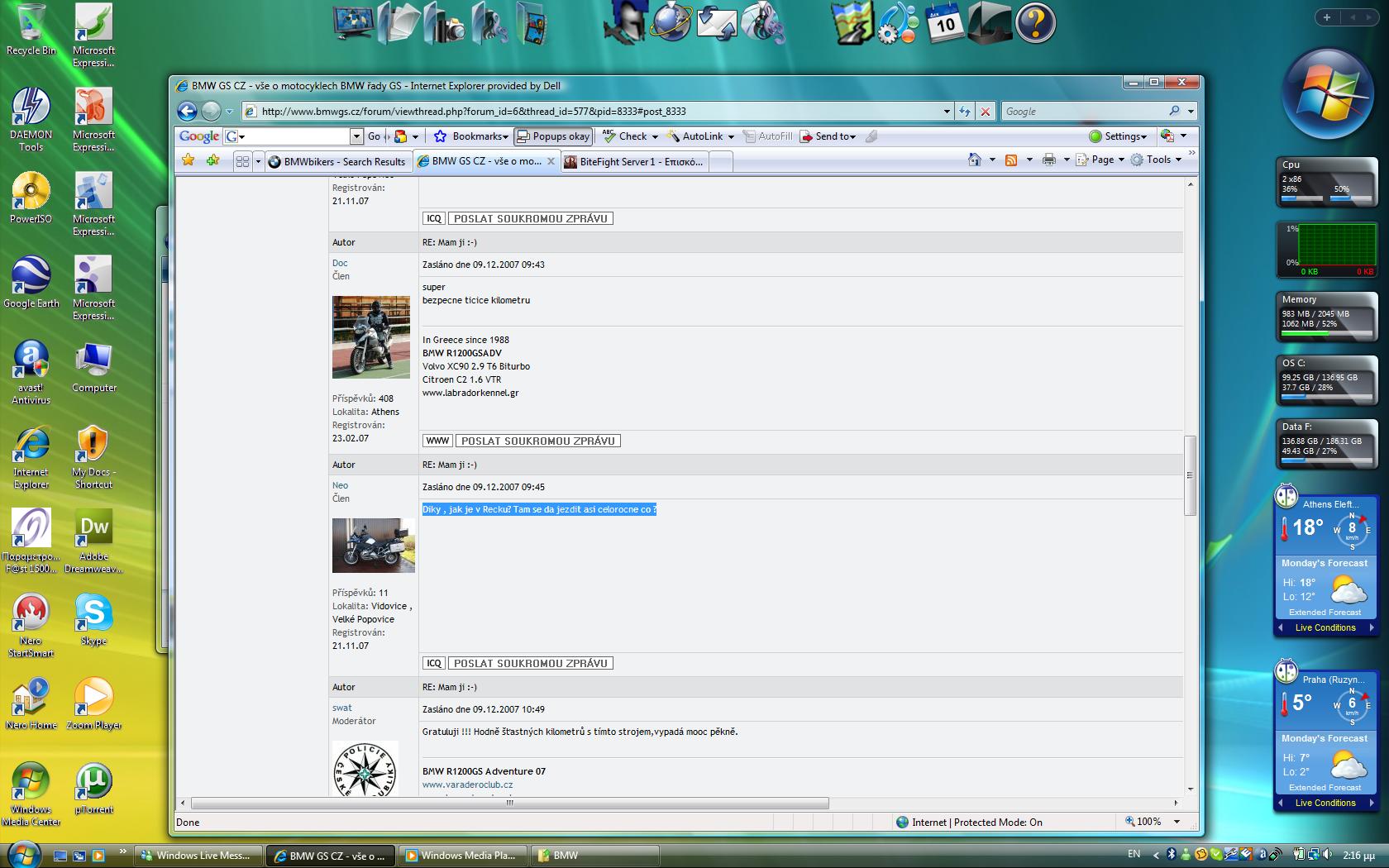Click the Refresh page icon
This screenshot has height=868, width=1389.
[965, 111]
